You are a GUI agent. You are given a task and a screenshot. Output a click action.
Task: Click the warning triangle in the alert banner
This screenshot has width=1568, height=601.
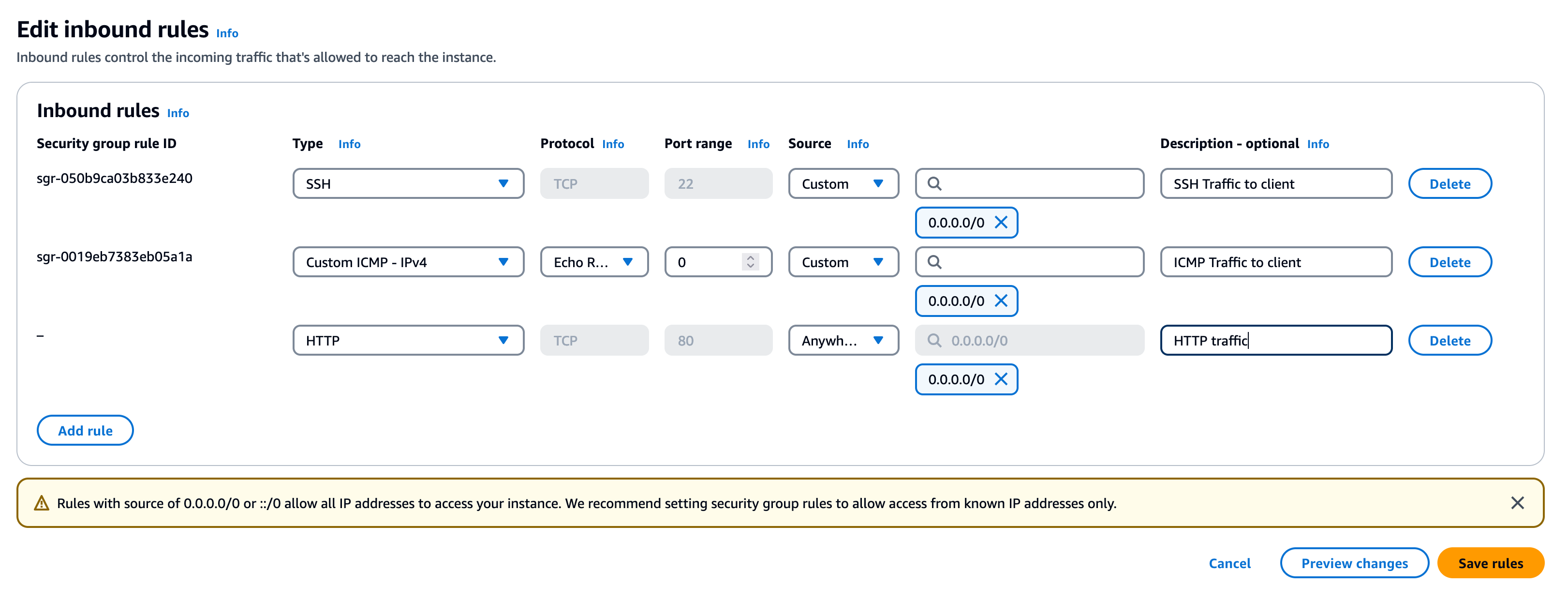[41, 502]
